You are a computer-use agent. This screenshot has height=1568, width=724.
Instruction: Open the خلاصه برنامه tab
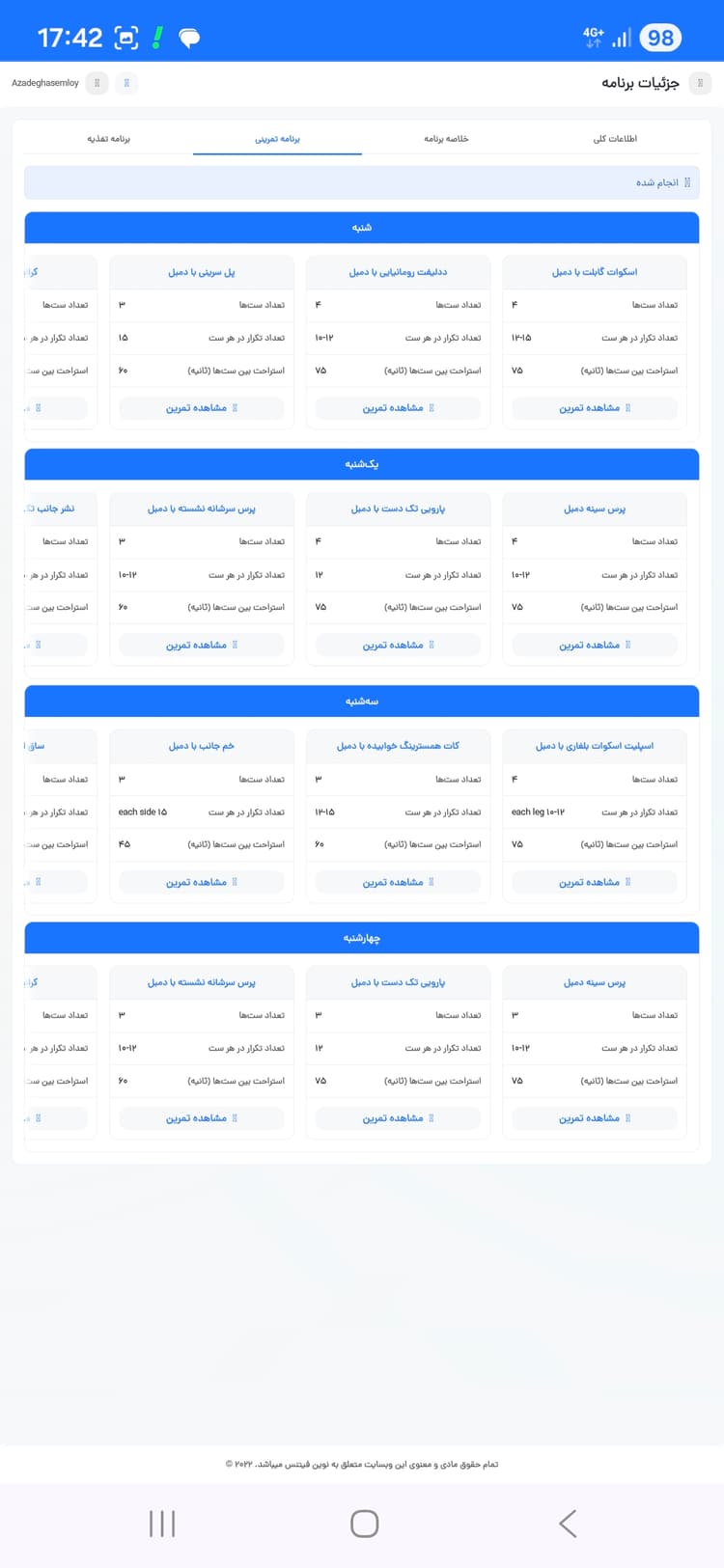(446, 139)
